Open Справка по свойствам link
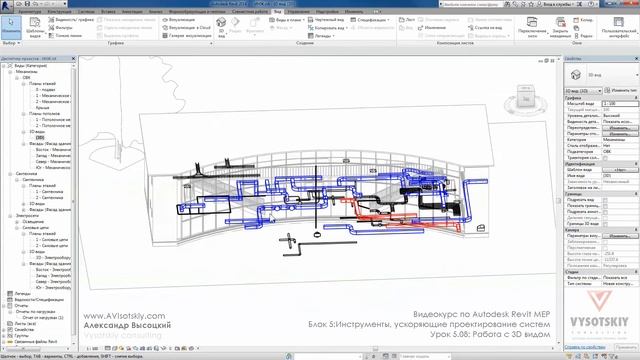The image size is (640, 360). [x=585, y=347]
